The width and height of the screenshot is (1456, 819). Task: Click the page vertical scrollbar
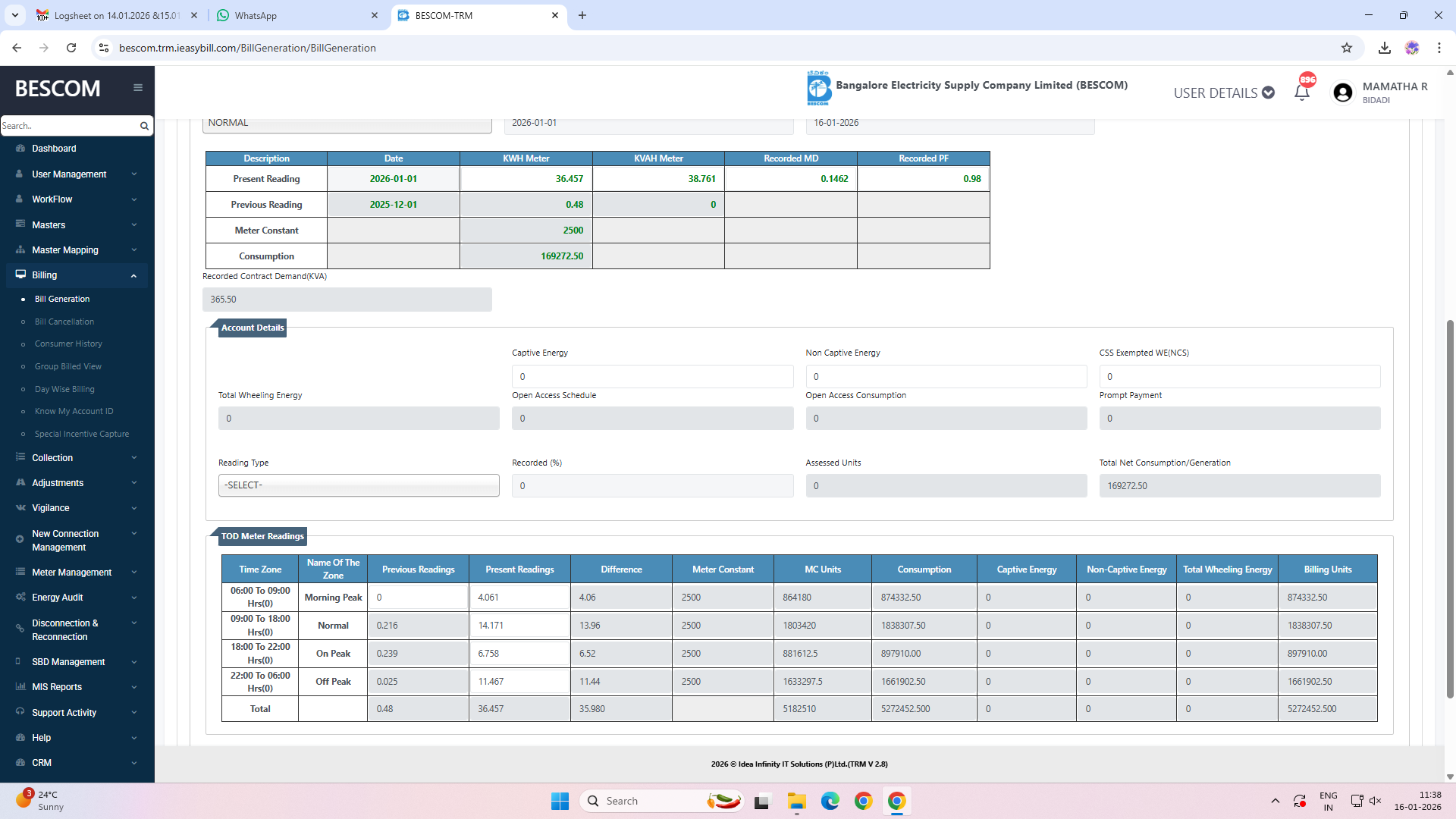(x=1450, y=508)
